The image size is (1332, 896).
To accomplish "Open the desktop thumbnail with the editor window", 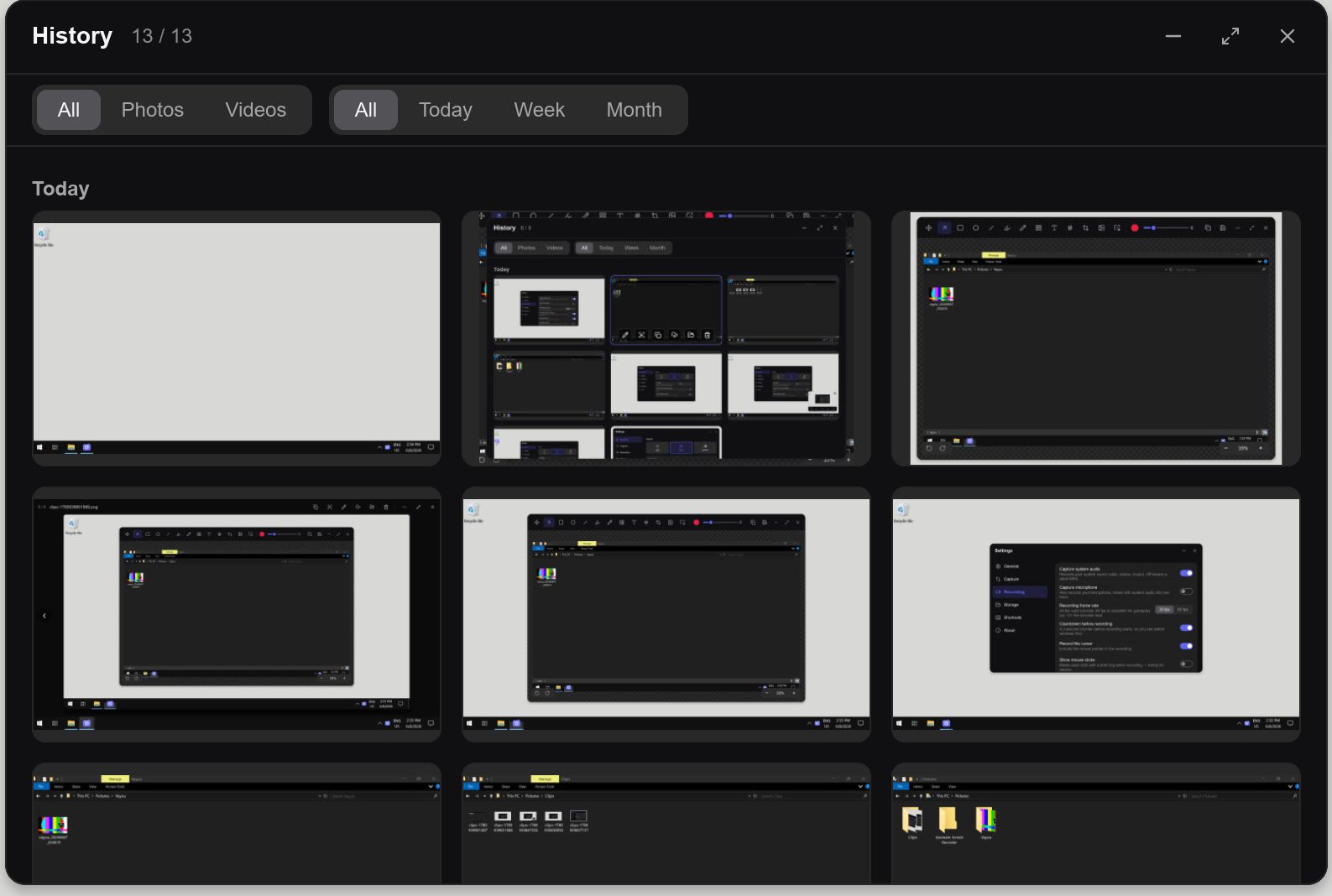I will tap(666, 614).
